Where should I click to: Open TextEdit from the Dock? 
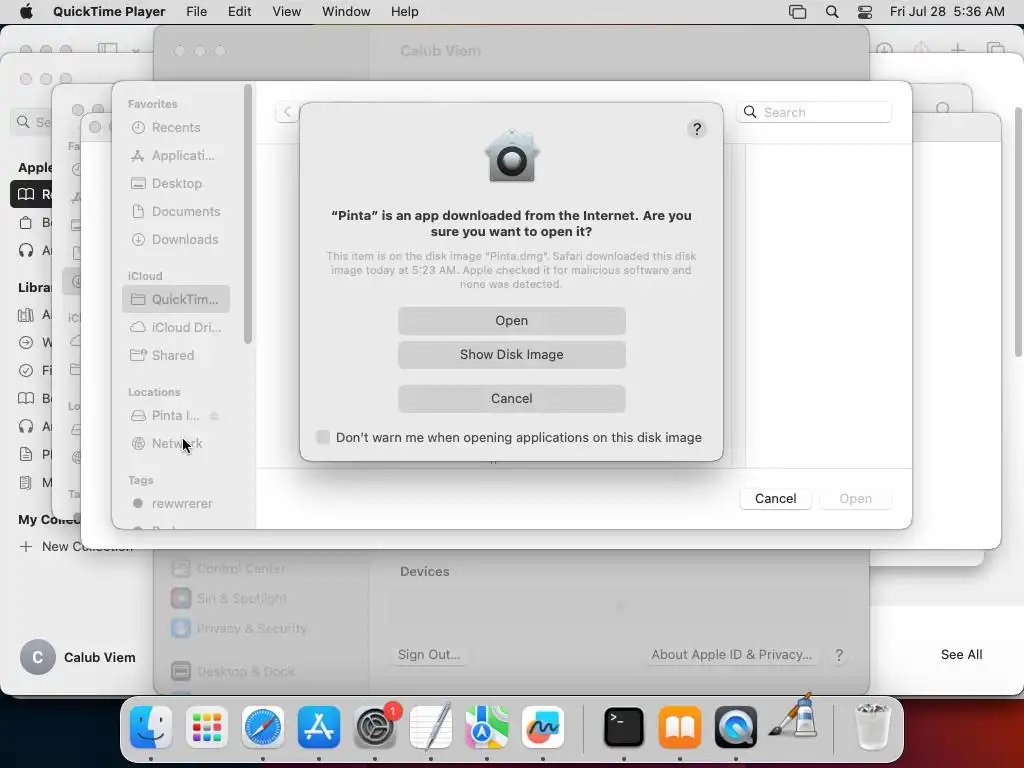click(431, 727)
